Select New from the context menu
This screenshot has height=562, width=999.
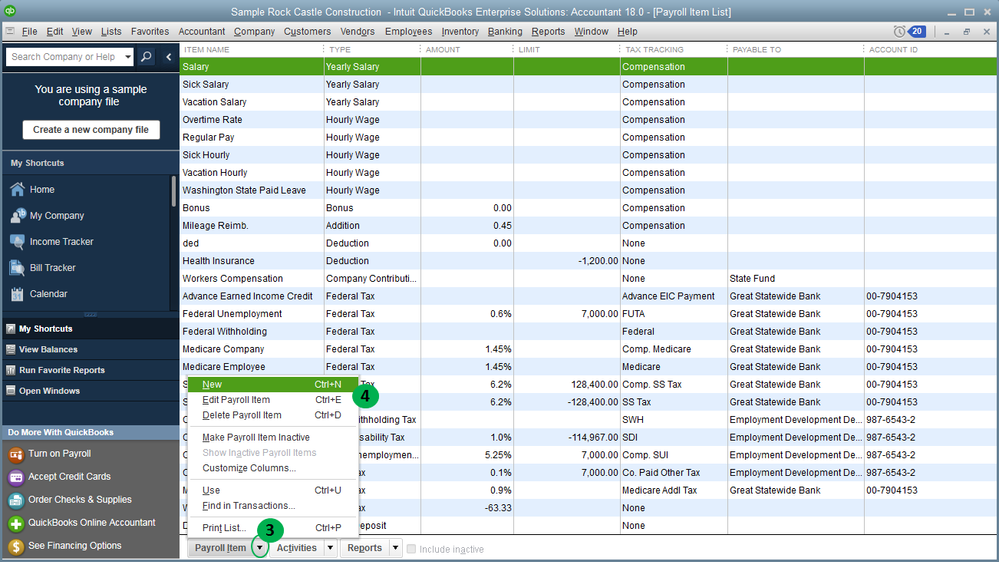[212, 384]
